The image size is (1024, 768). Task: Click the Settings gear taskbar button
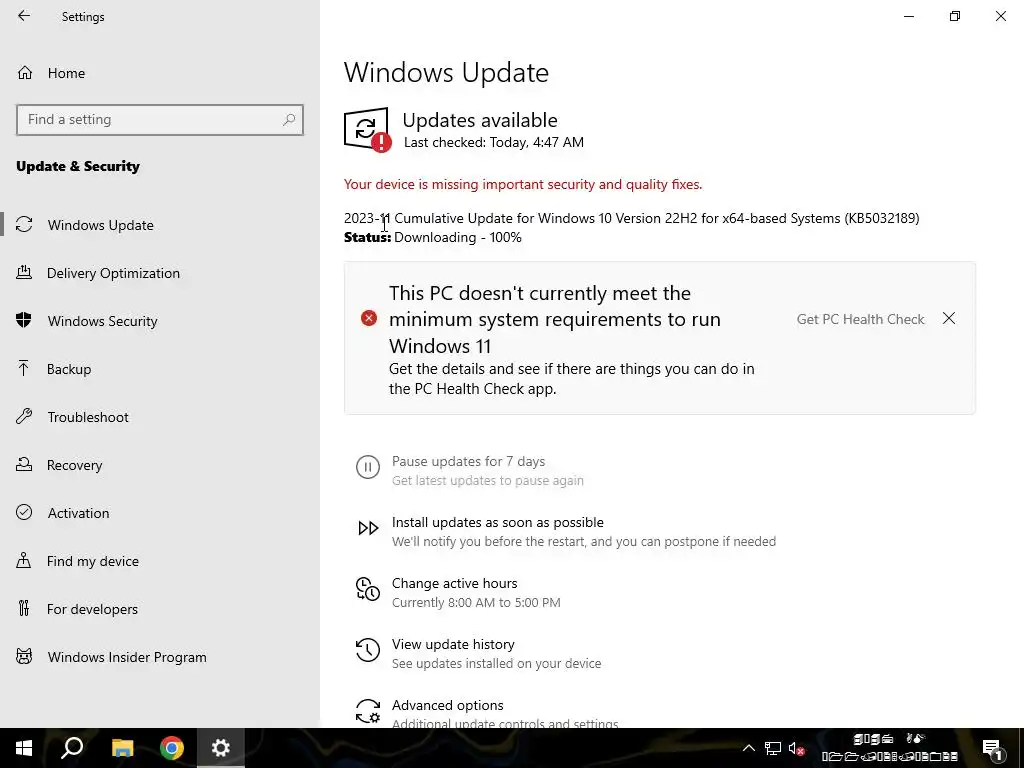click(221, 748)
